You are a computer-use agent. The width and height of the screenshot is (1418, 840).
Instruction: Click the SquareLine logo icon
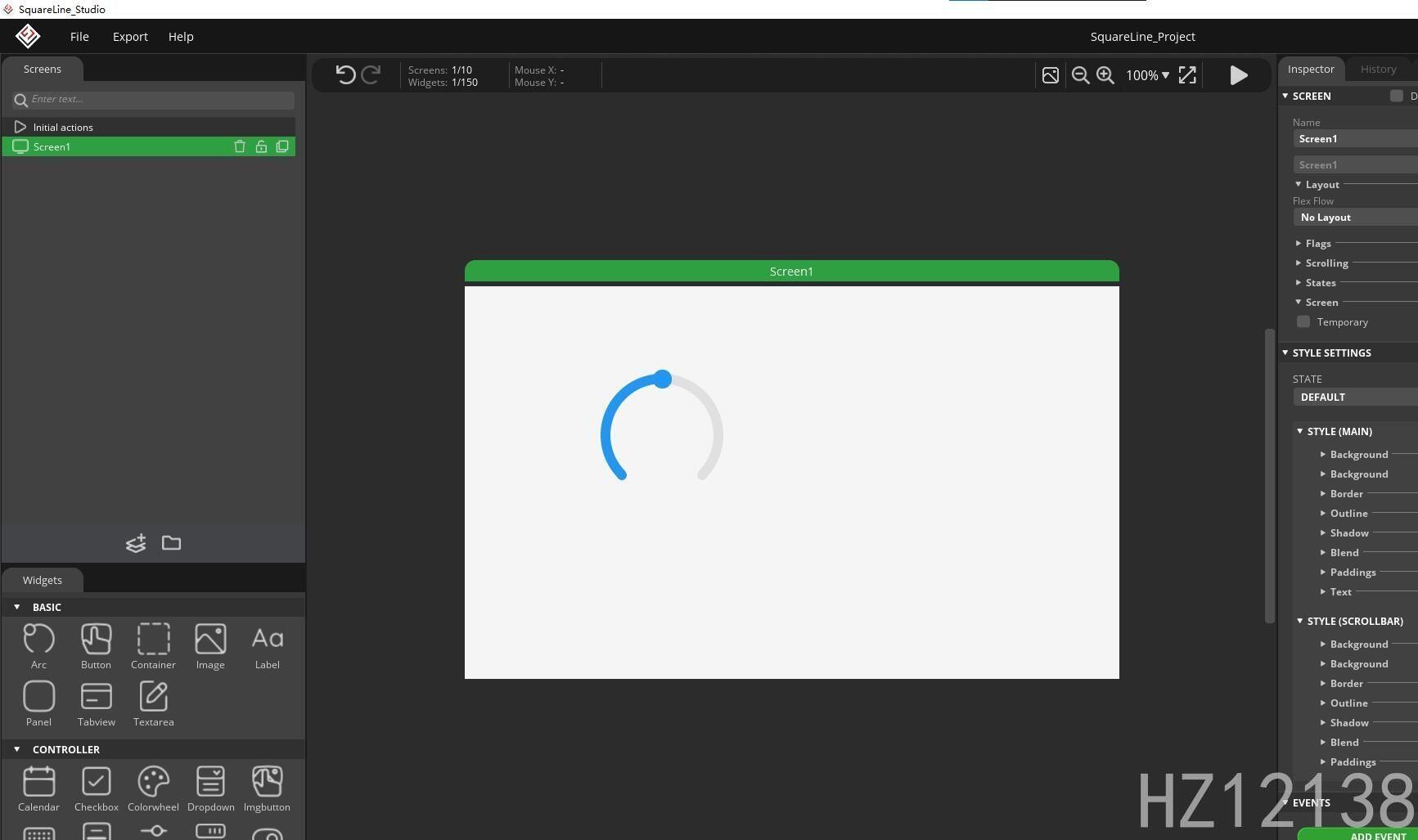[x=28, y=36]
